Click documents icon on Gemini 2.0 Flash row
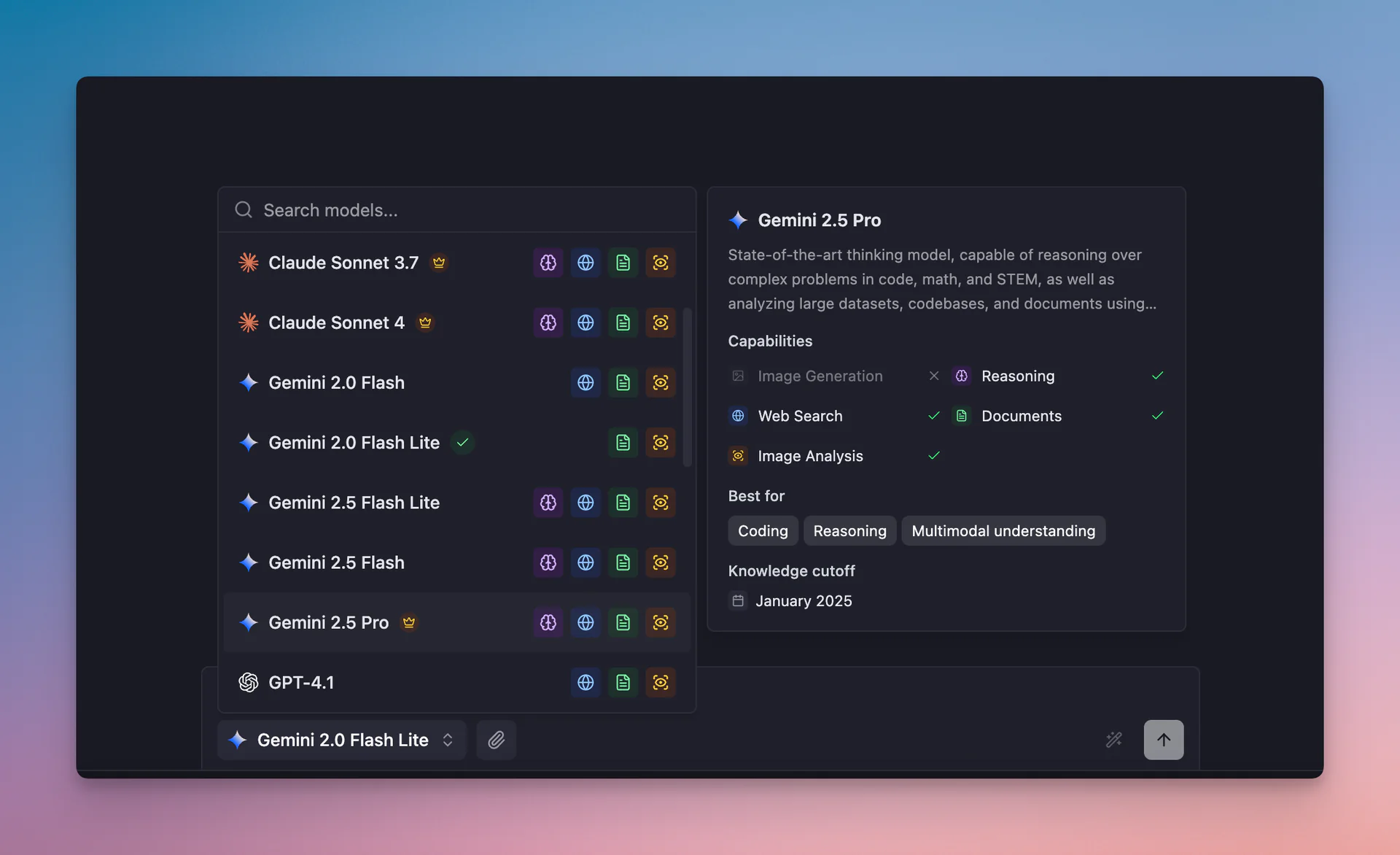This screenshot has width=1400, height=855. (x=623, y=382)
